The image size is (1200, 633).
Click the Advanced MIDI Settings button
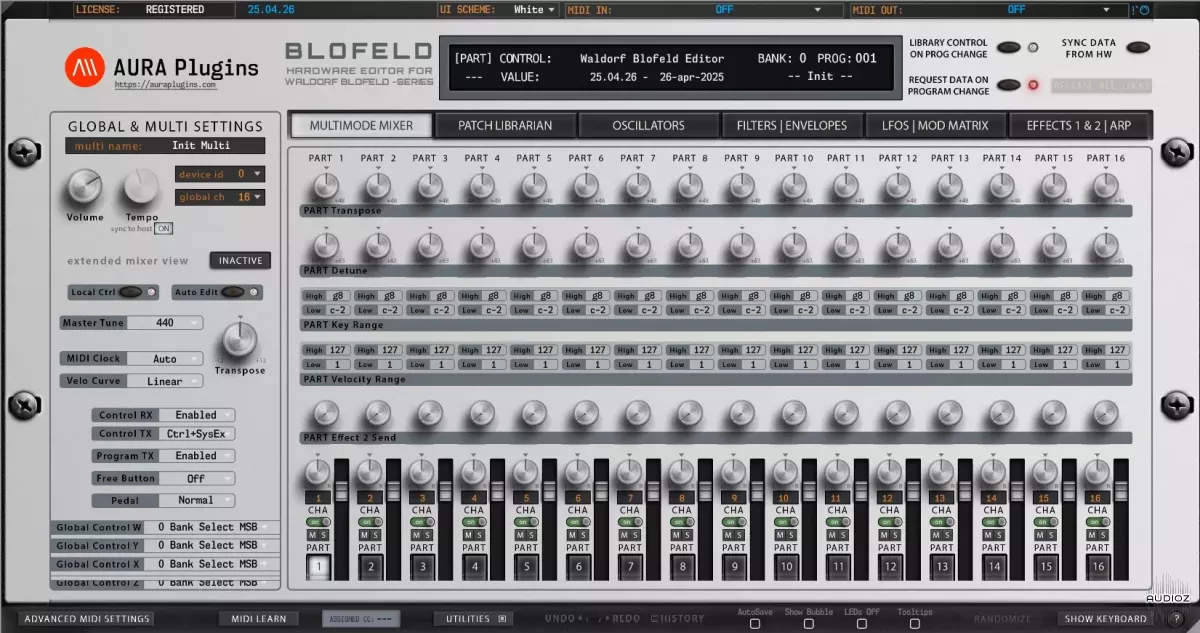click(87, 619)
